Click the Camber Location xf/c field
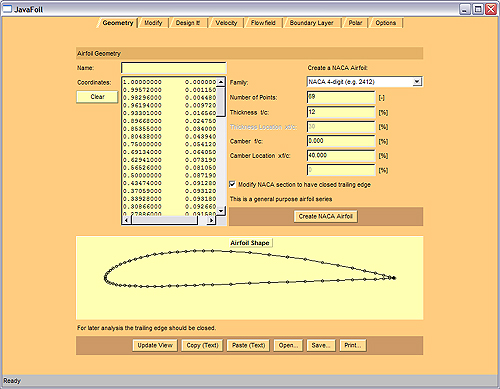This screenshot has width=500, height=389. 341,156
